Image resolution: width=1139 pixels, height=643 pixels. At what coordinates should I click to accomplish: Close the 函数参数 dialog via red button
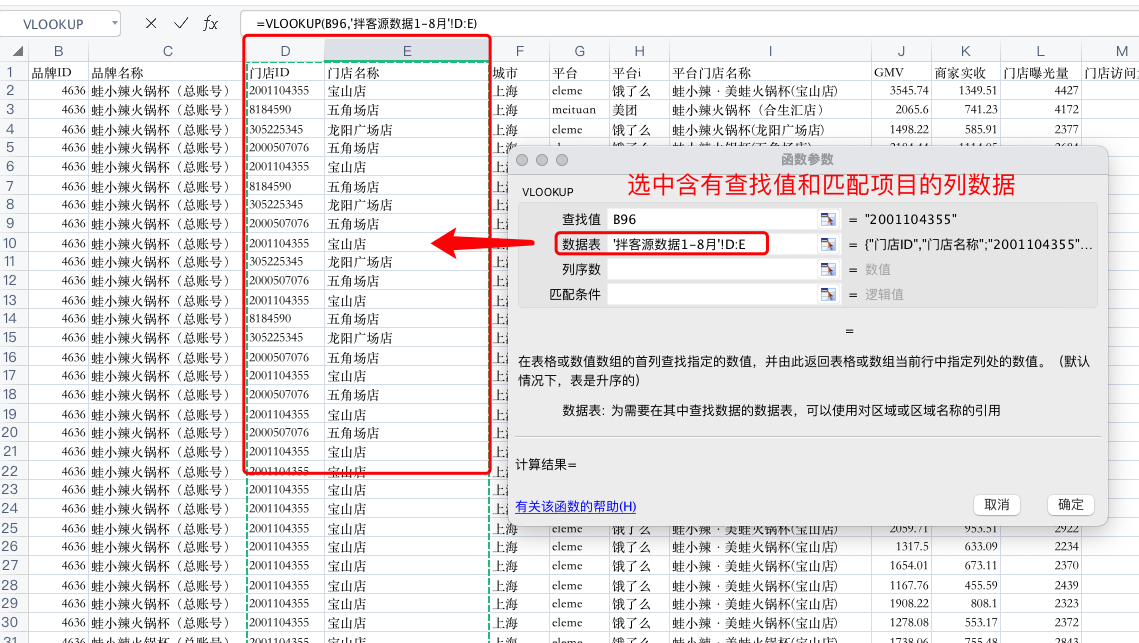point(522,160)
